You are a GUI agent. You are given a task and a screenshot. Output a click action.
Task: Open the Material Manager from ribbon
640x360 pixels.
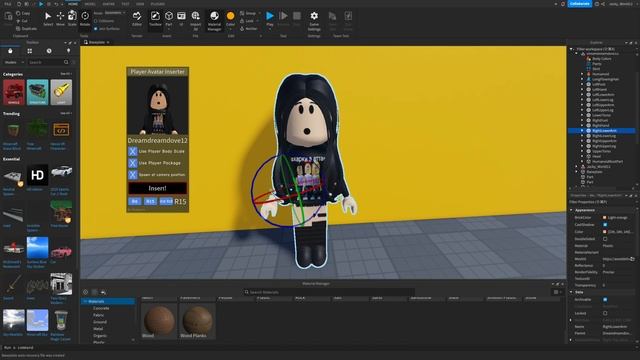click(214, 20)
